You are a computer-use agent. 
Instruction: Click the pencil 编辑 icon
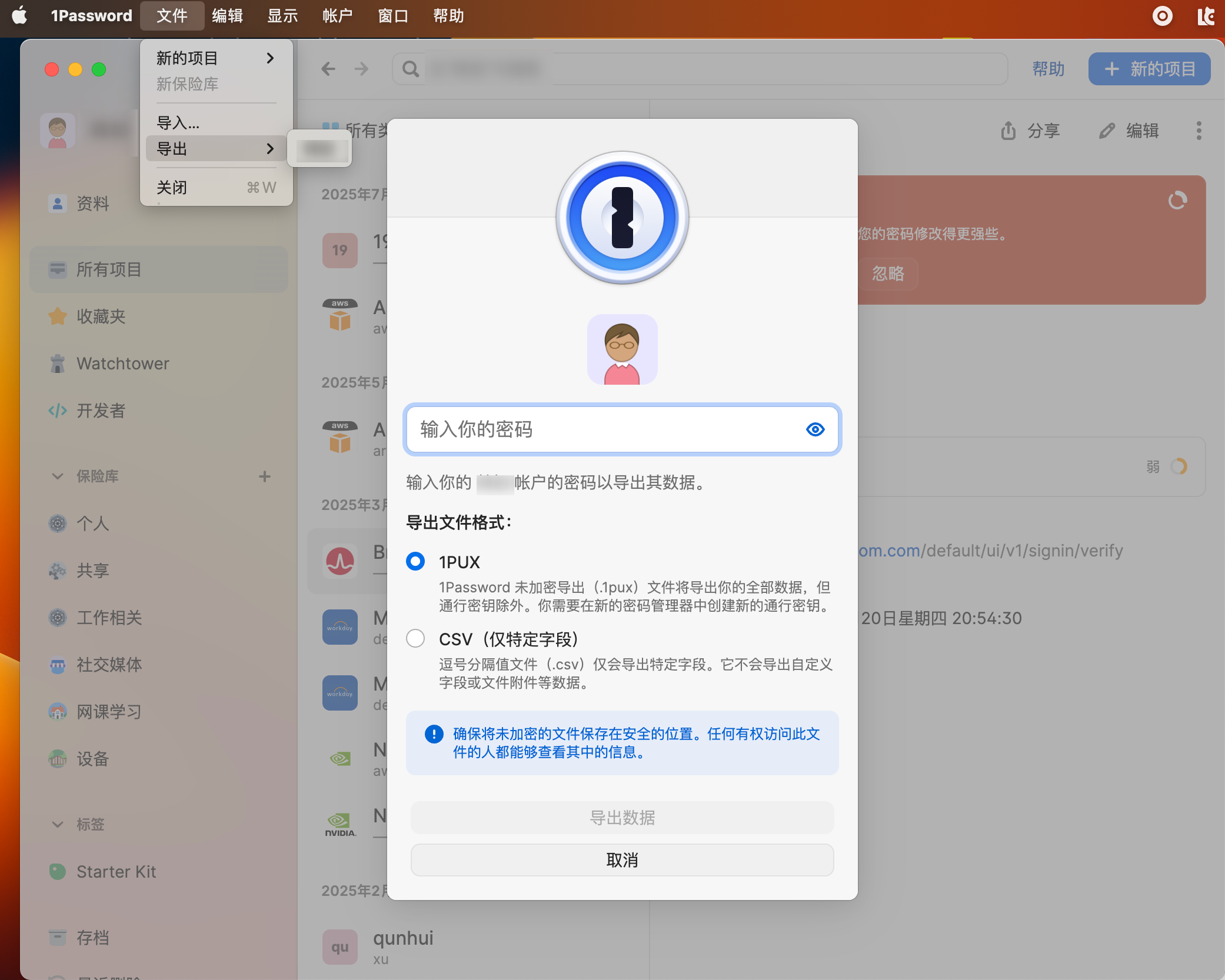(1107, 131)
